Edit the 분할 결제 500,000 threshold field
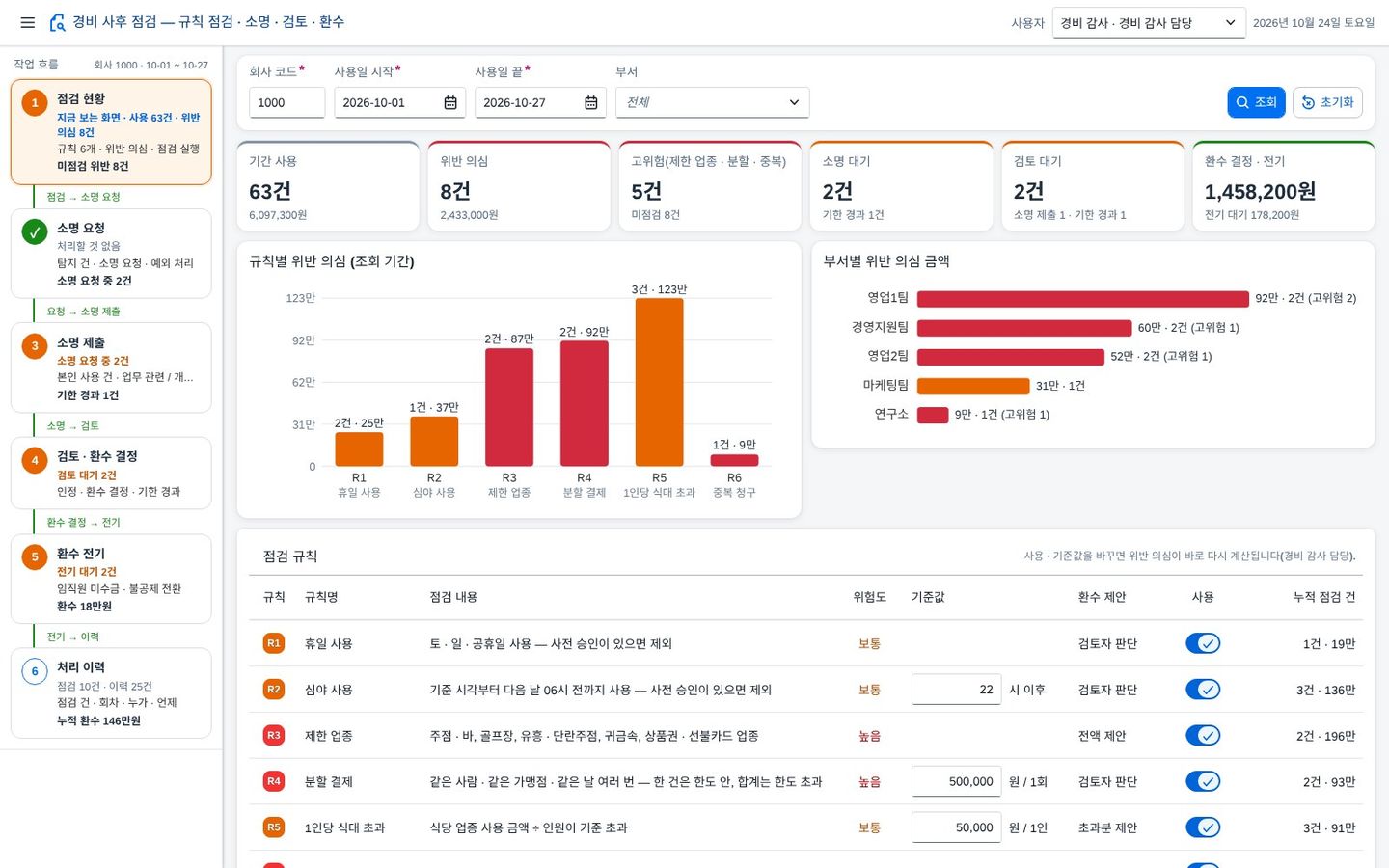This screenshot has height=868, width=1389. [x=956, y=781]
